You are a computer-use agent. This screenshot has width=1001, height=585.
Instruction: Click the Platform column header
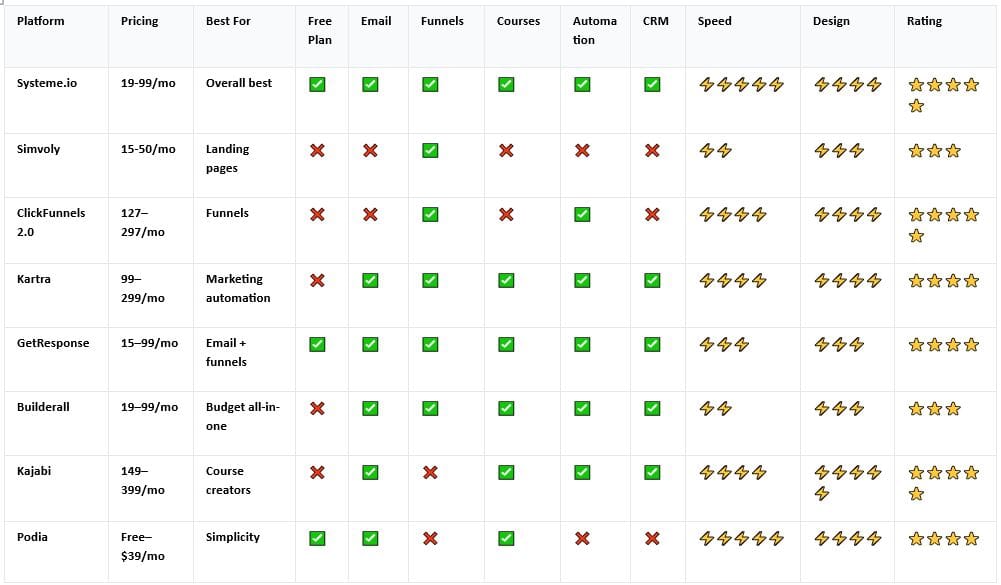pyautogui.click(x=40, y=21)
